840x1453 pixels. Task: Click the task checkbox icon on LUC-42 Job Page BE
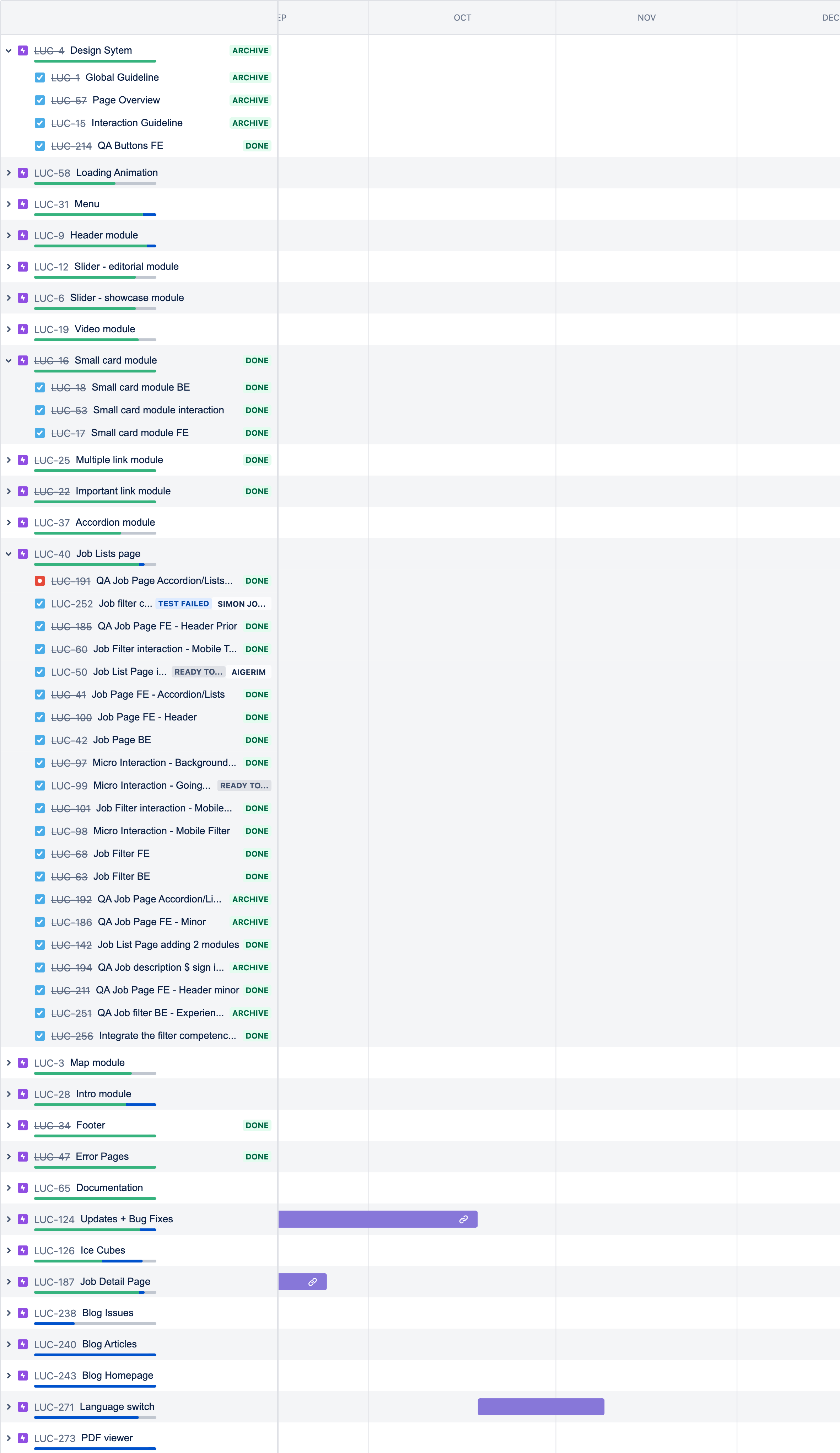point(40,740)
